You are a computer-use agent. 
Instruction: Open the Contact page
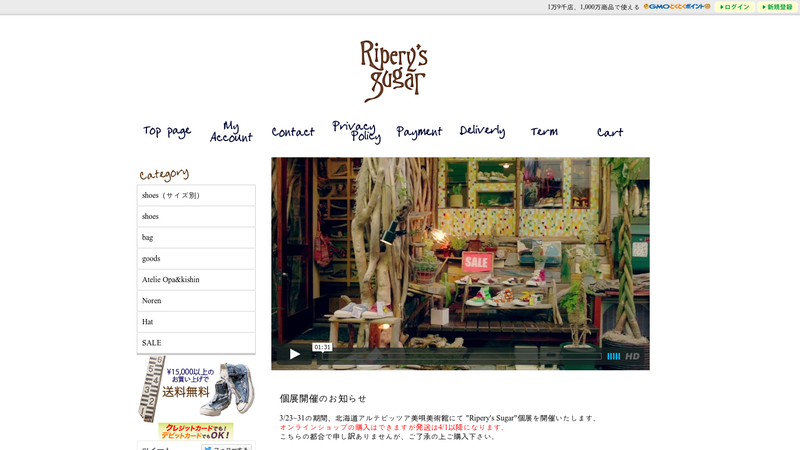293,132
